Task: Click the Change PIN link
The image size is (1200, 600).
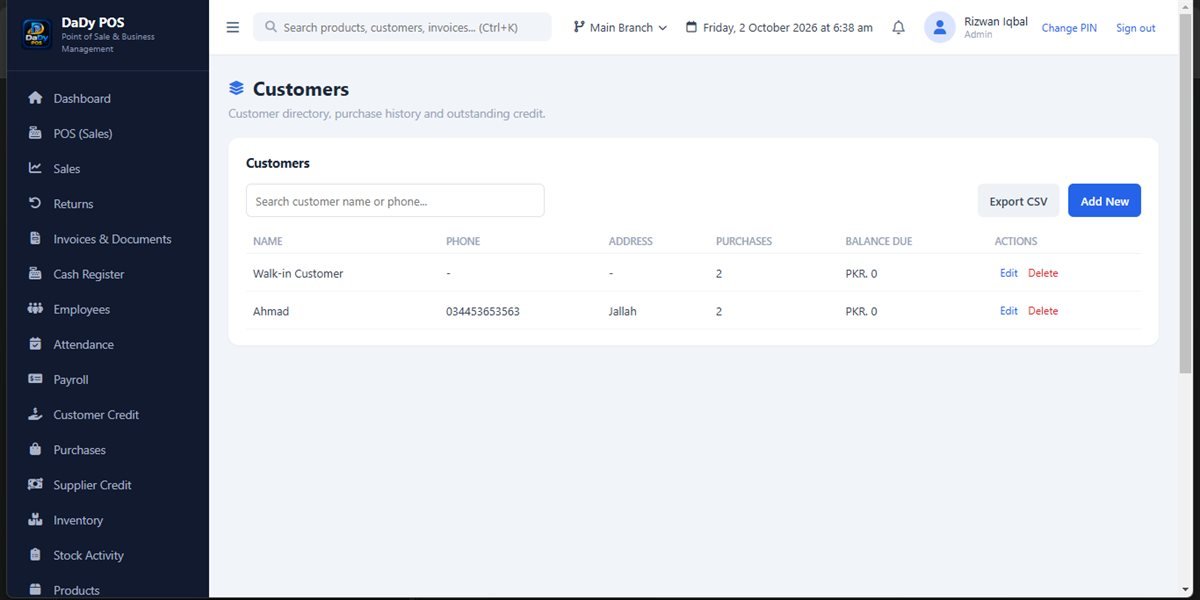Action: (x=1069, y=28)
